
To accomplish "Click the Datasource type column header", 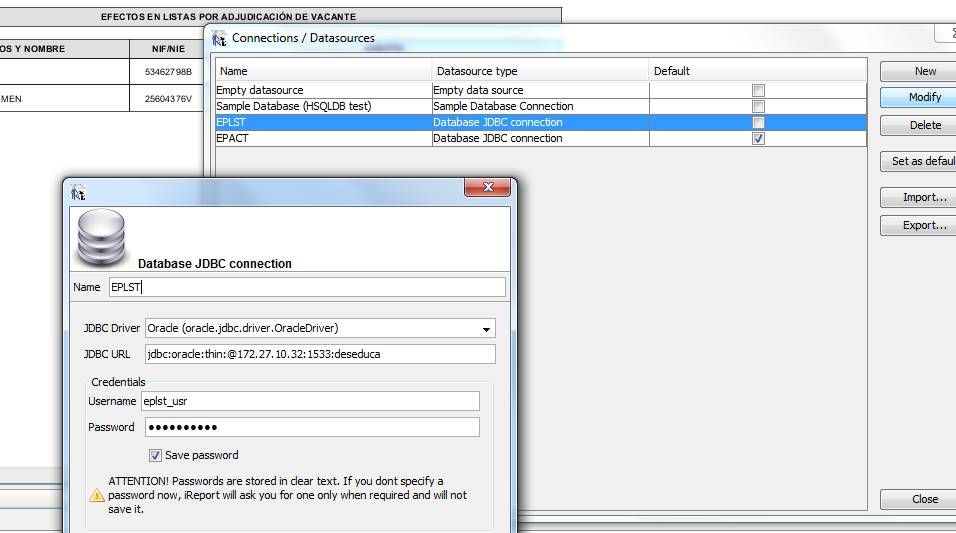I will click(540, 71).
